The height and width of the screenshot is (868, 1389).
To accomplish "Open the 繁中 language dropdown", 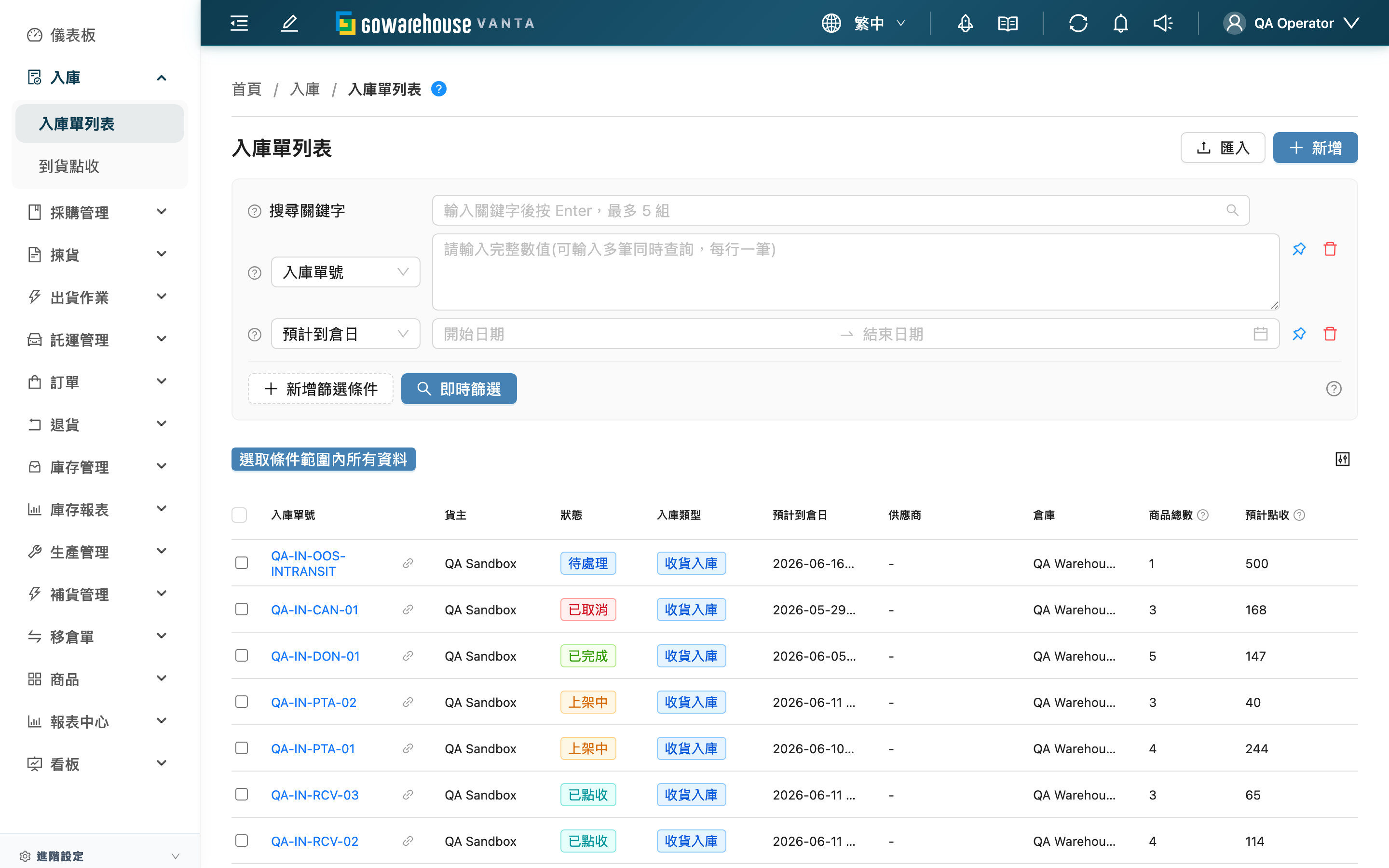I will (879, 23).
